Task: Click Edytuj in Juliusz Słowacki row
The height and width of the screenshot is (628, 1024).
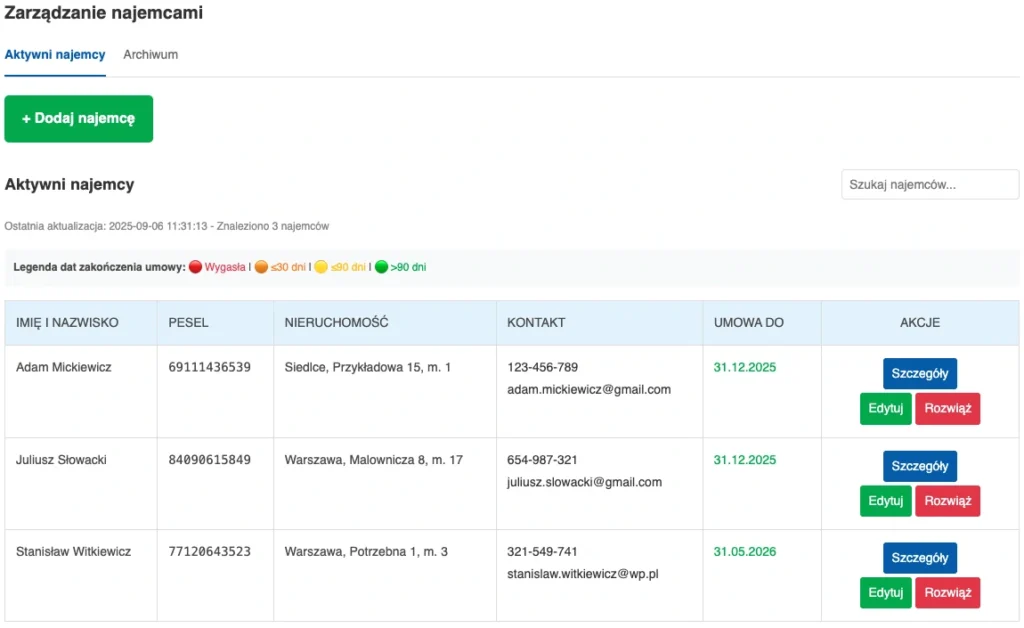Action: click(885, 501)
